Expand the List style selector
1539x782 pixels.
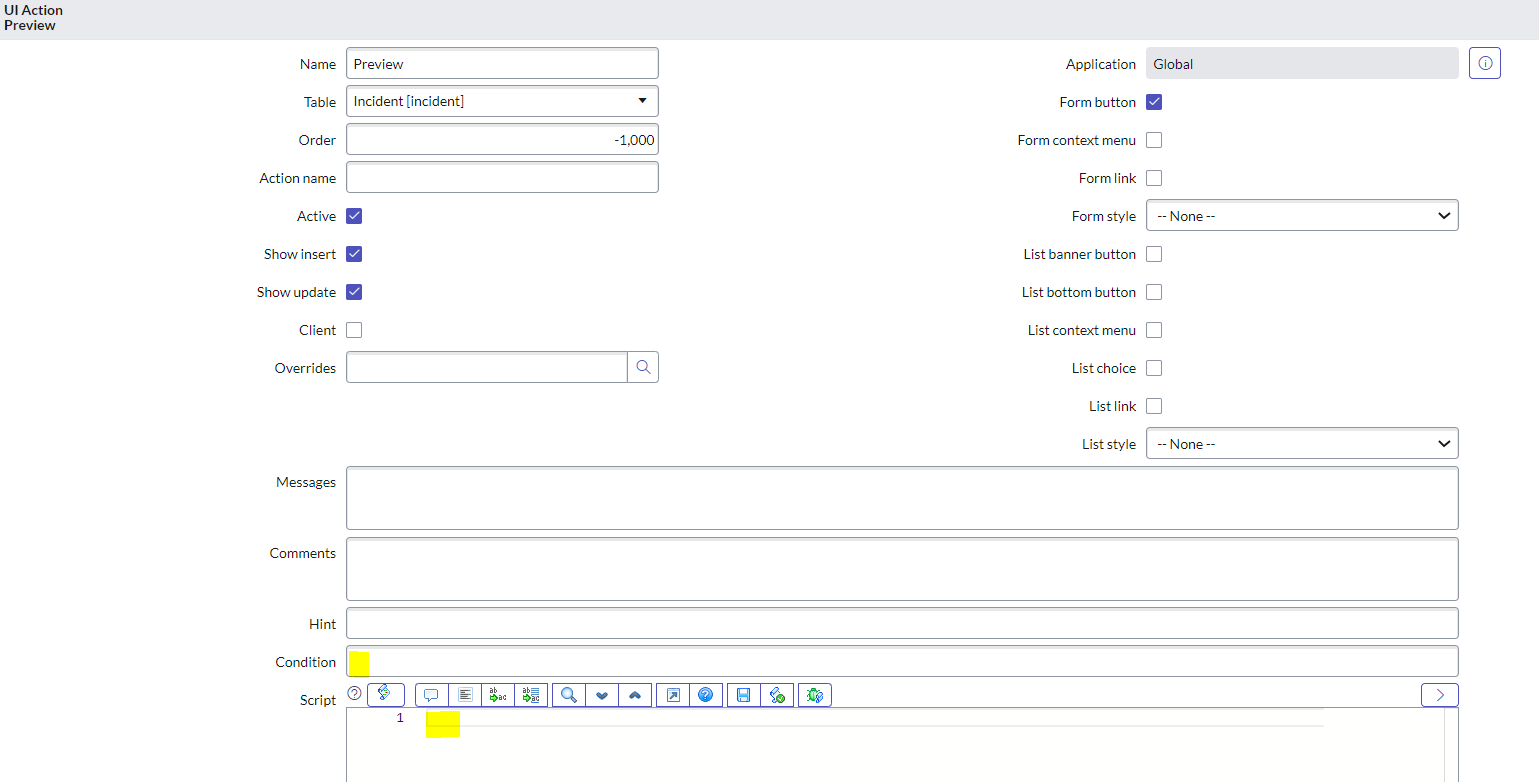tap(1302, 443)
